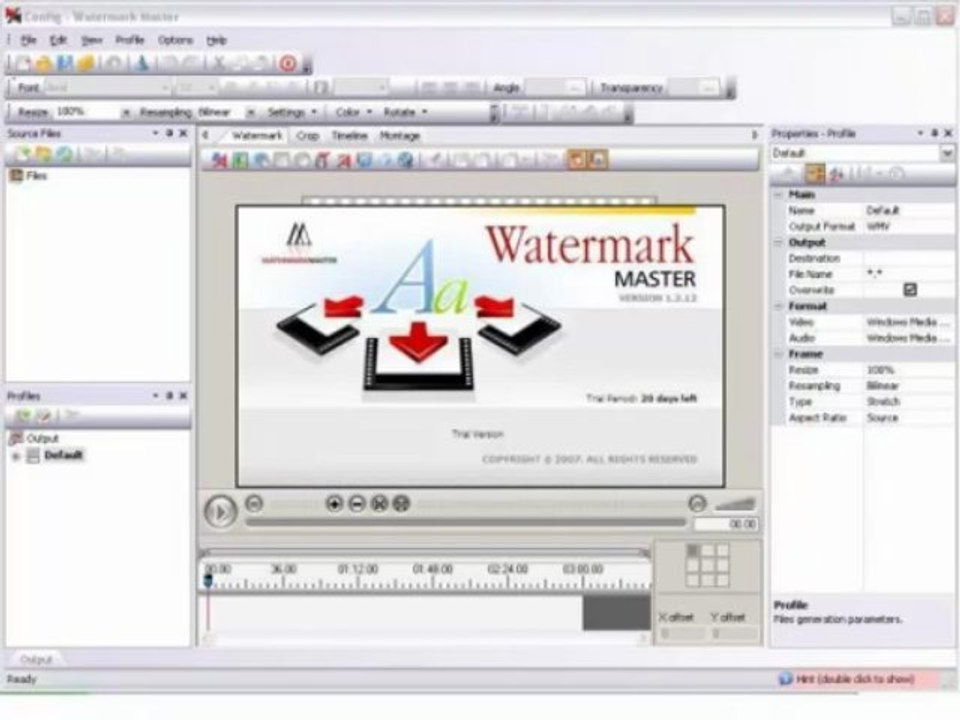960x720 pixels.
Task: Click the Transparency field in toolbar
Action: tap(693, 88)
